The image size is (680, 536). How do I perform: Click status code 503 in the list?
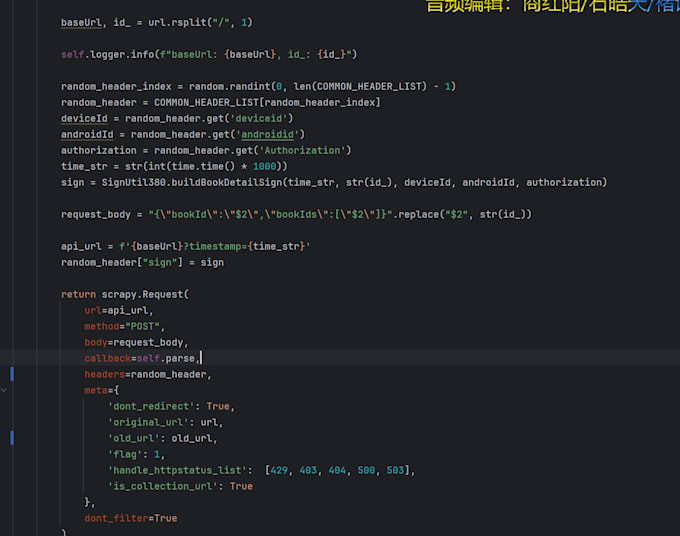pos(395,471)
